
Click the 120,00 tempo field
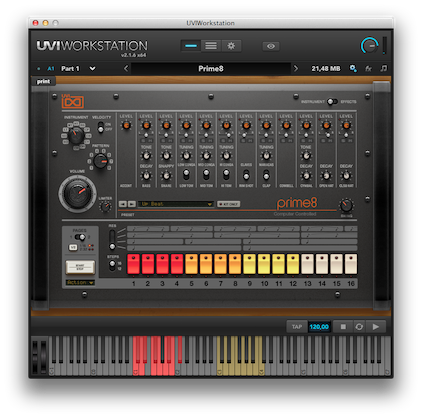(x=319, y=327)
